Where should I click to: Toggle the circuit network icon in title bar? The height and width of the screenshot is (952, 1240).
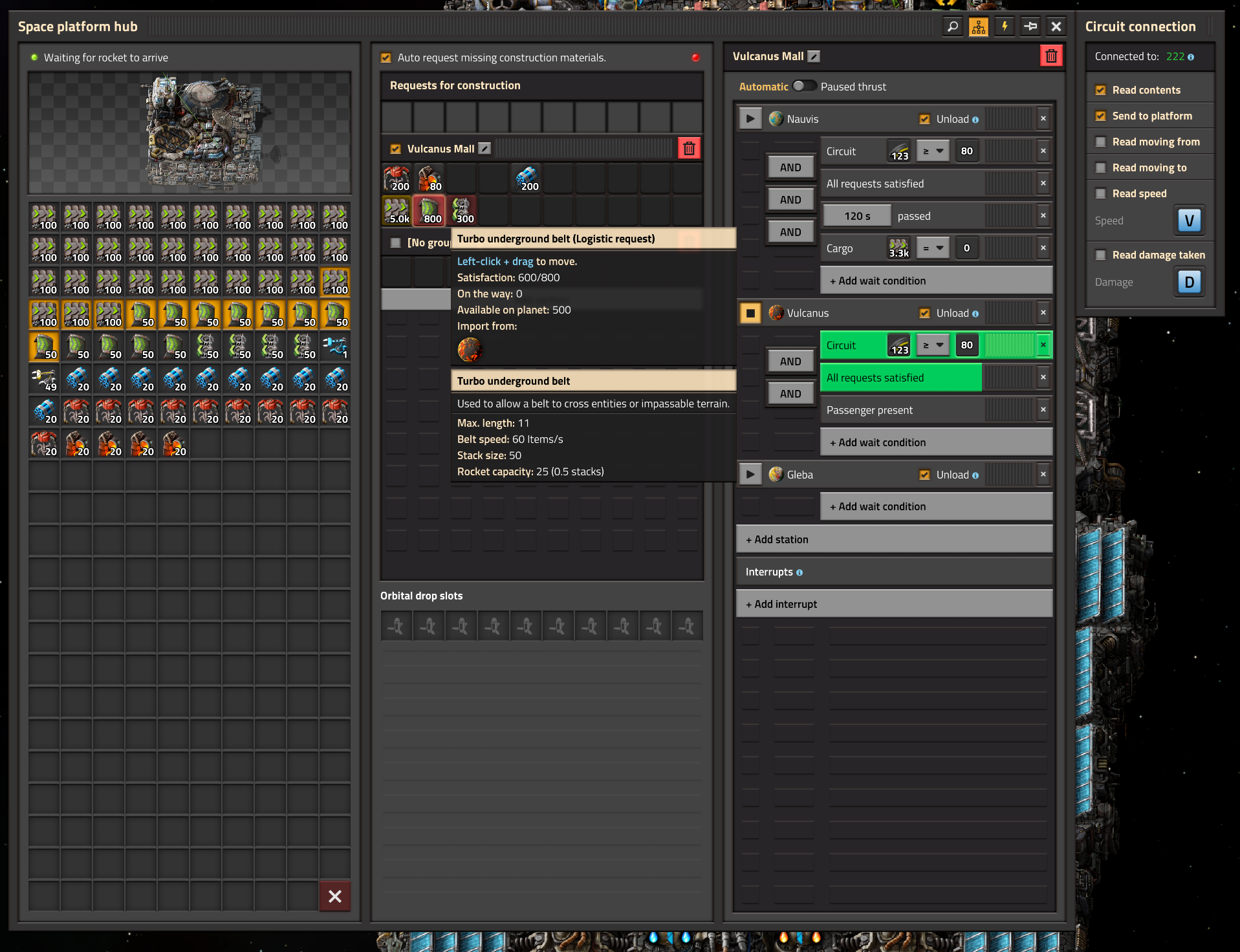pos(979,27)
